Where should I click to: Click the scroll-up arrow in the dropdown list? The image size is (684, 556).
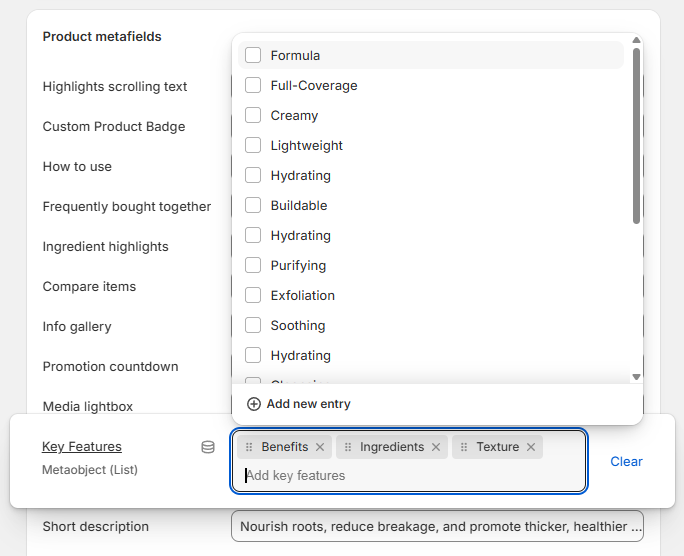click(x=636, y=41)
